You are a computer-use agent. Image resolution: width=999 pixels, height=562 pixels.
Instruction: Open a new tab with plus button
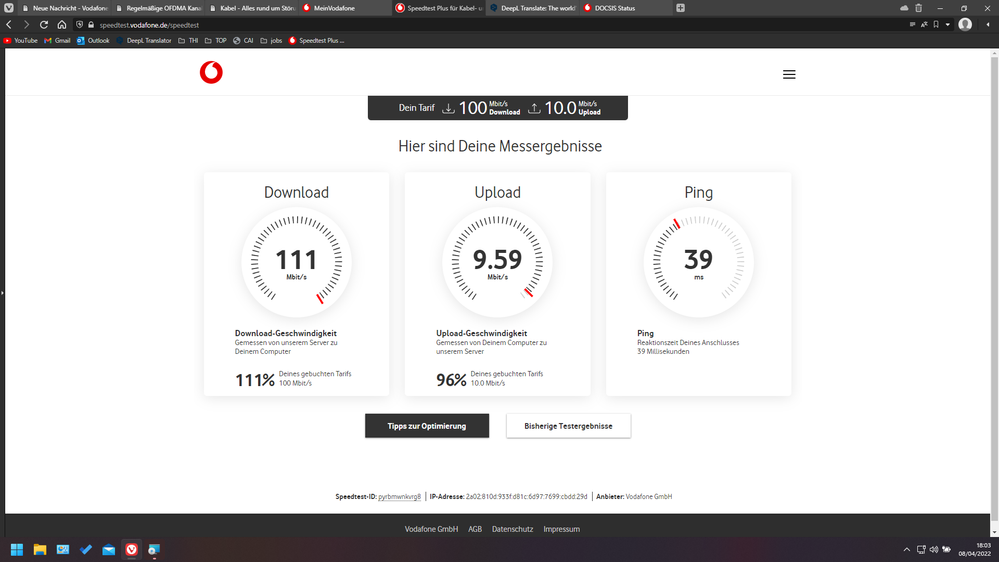[680, 8]
